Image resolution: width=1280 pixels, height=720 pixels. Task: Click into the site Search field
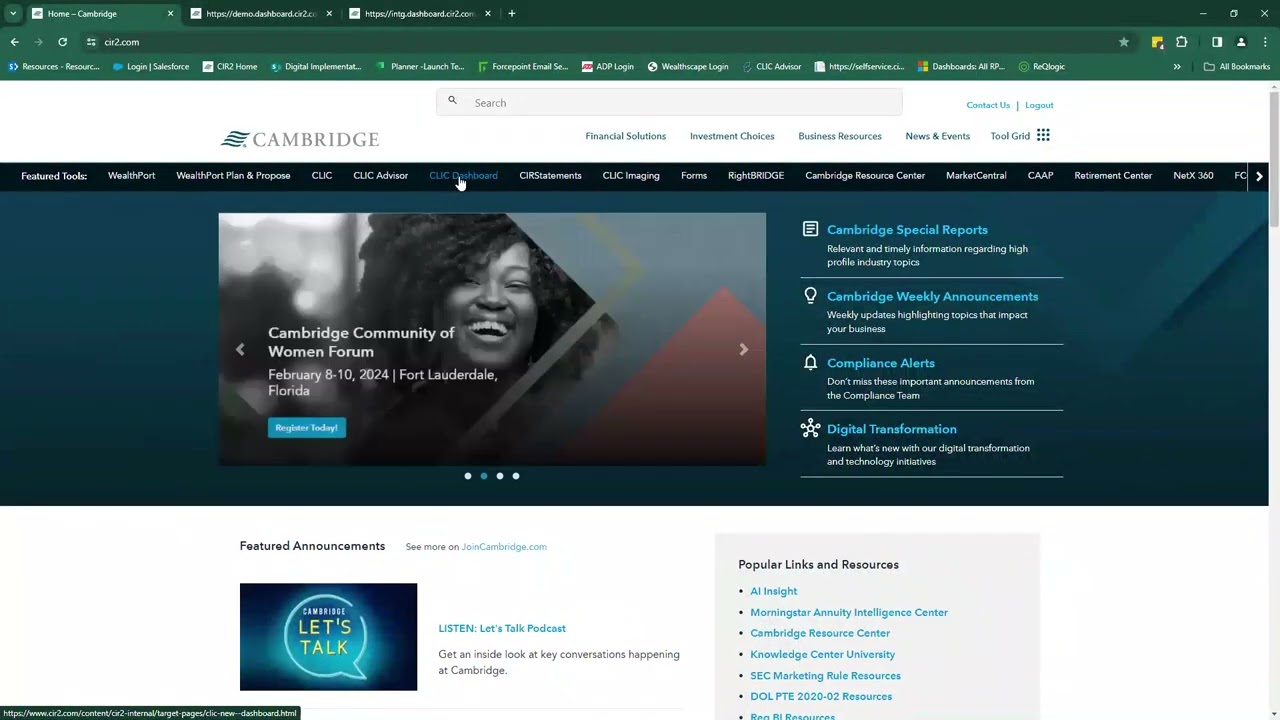[x=669, y=102]
